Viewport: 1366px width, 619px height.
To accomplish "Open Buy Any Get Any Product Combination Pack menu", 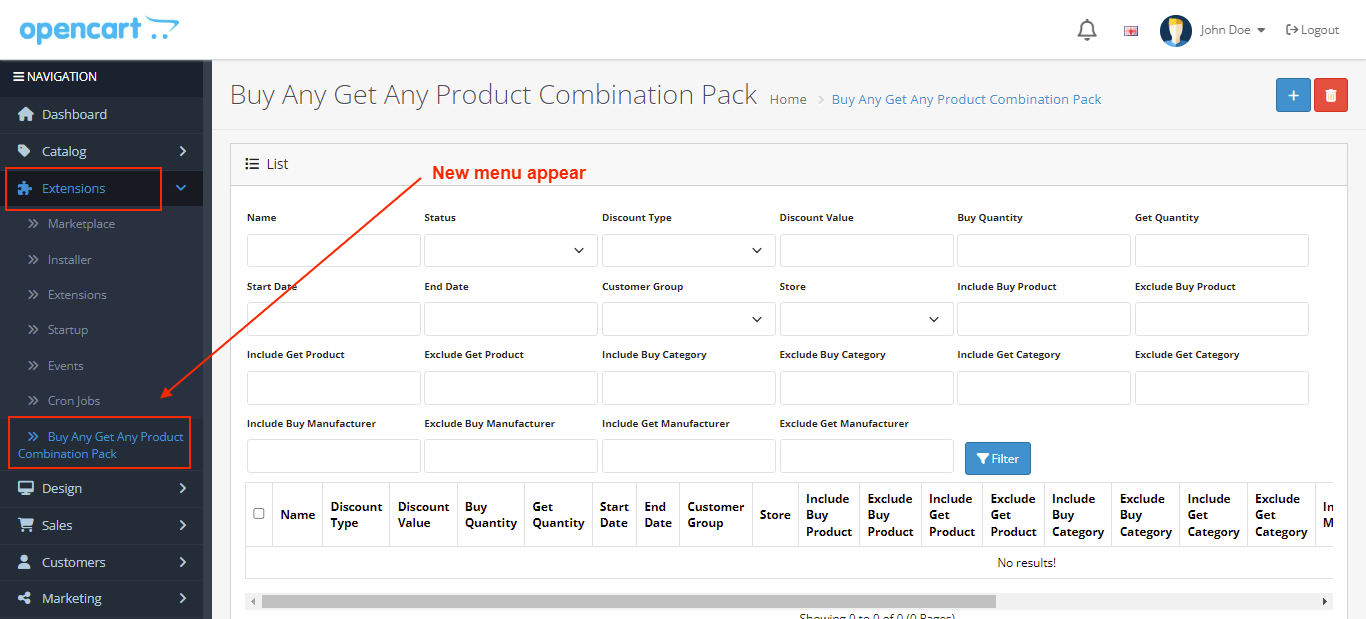I will click(x=100, y=445).
